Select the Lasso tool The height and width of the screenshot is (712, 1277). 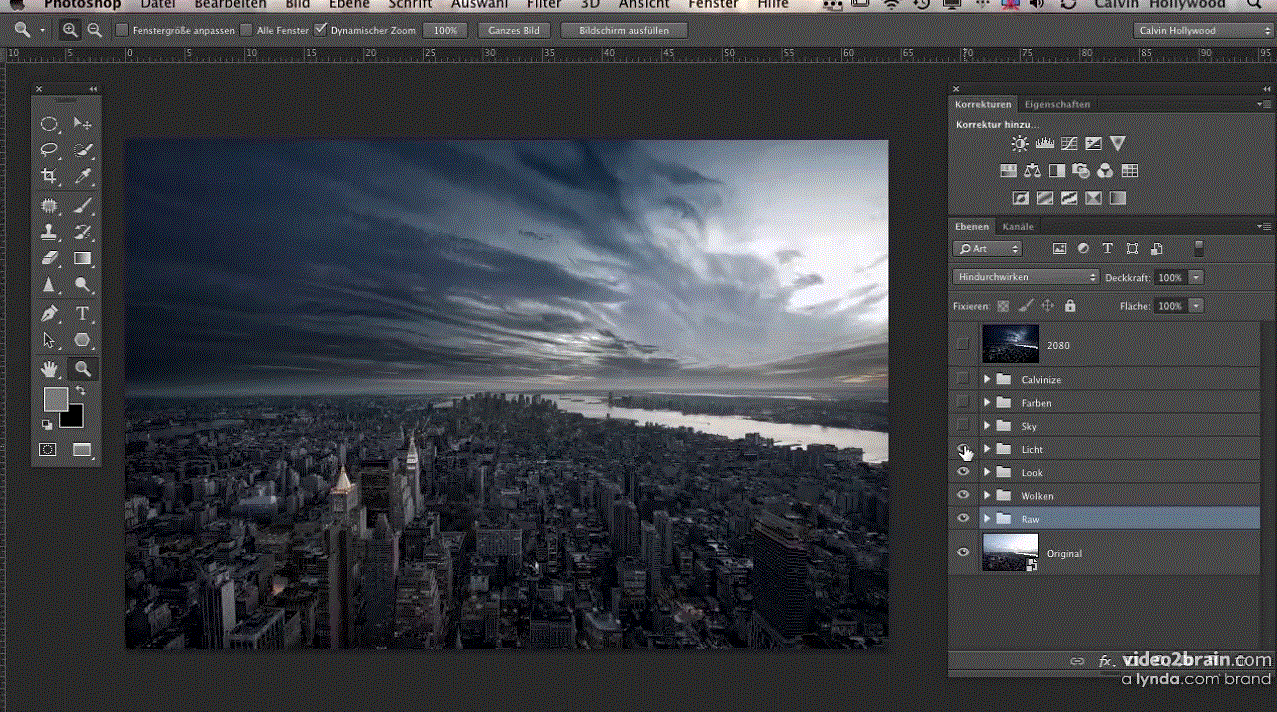48,150
